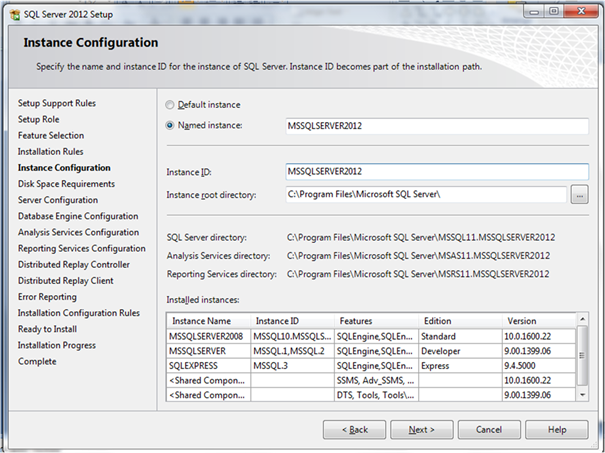605x453 pixels.
Task: Click Installation Configuration Rules step
Action: click(x=79, y=313)
